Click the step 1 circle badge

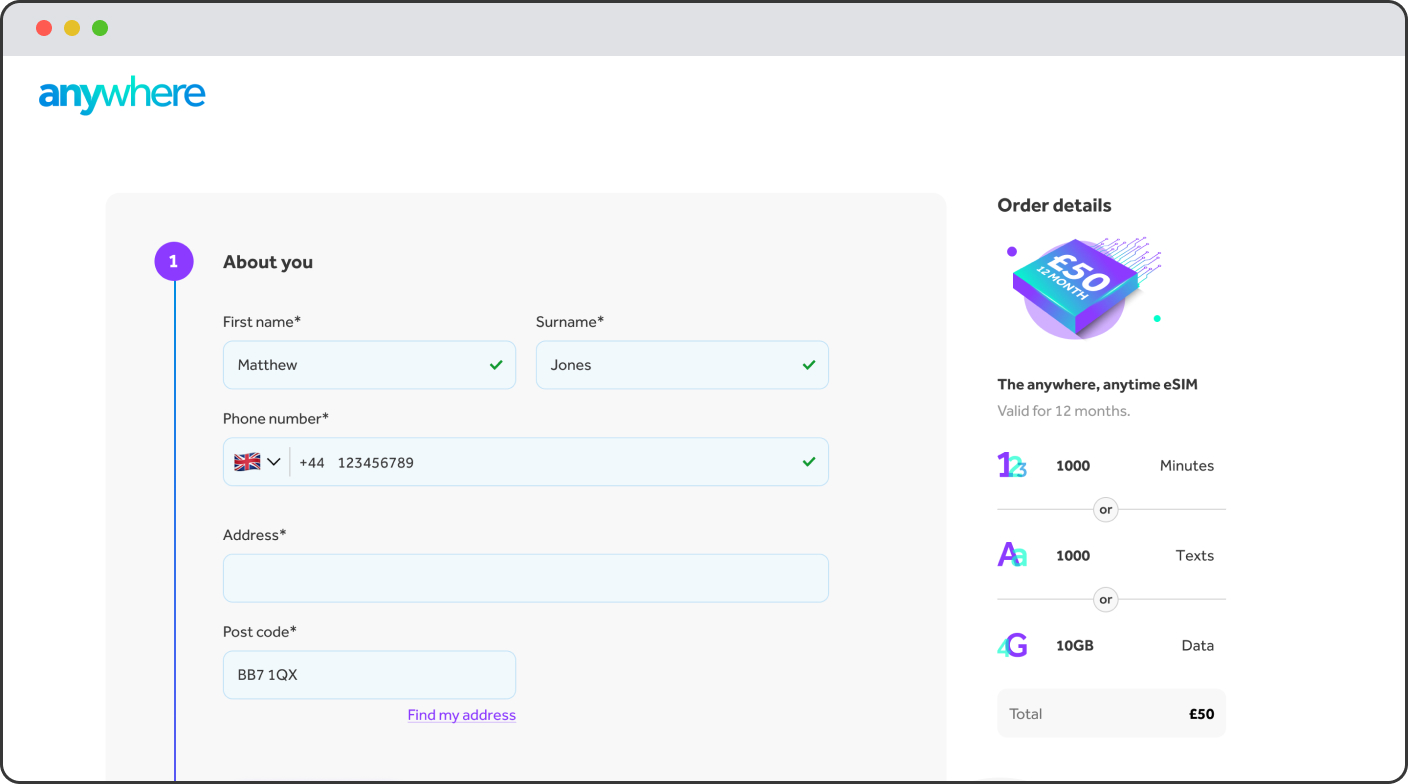pos(174,262)
